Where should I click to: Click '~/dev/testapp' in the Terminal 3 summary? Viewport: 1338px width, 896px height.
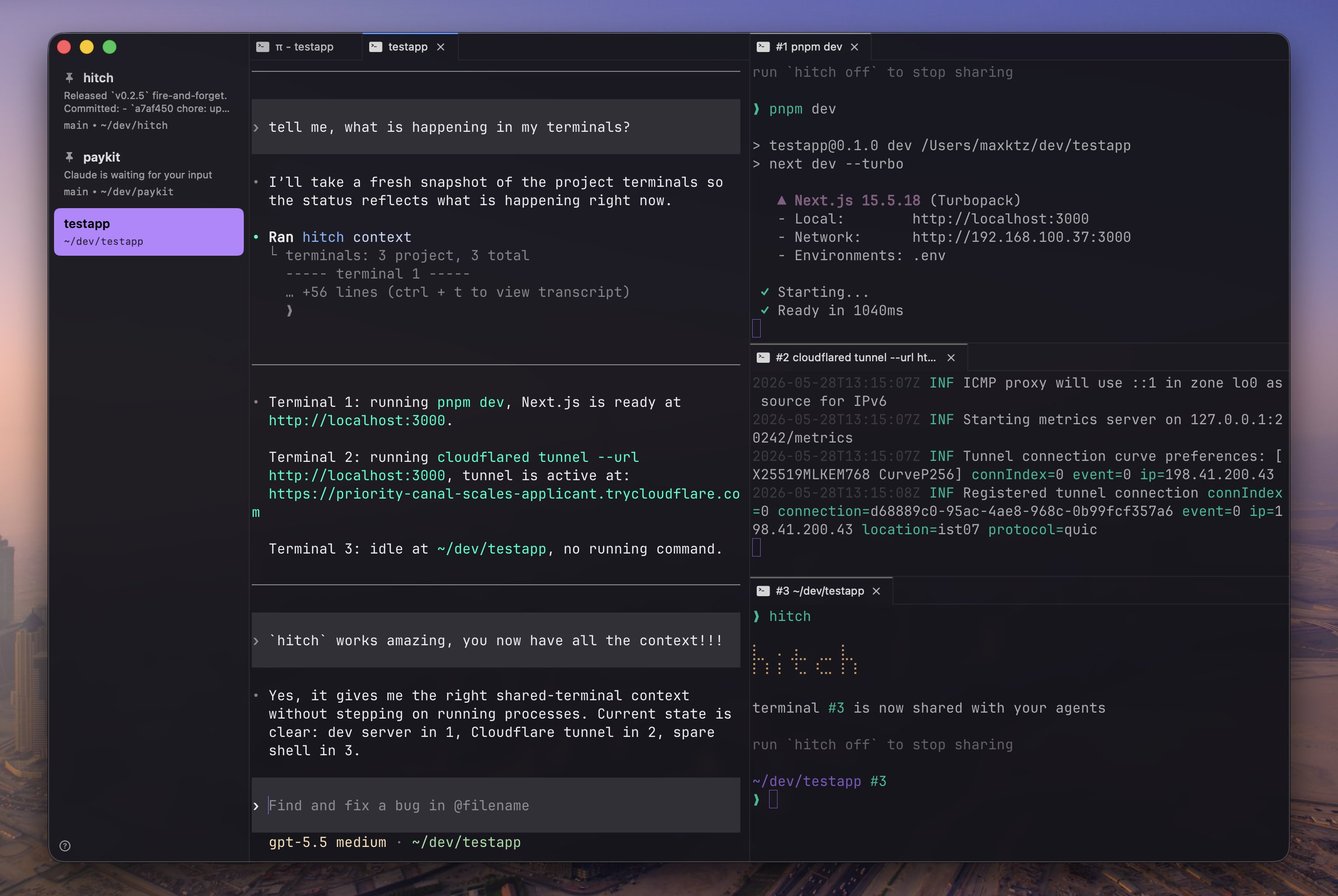click(491, 549)
